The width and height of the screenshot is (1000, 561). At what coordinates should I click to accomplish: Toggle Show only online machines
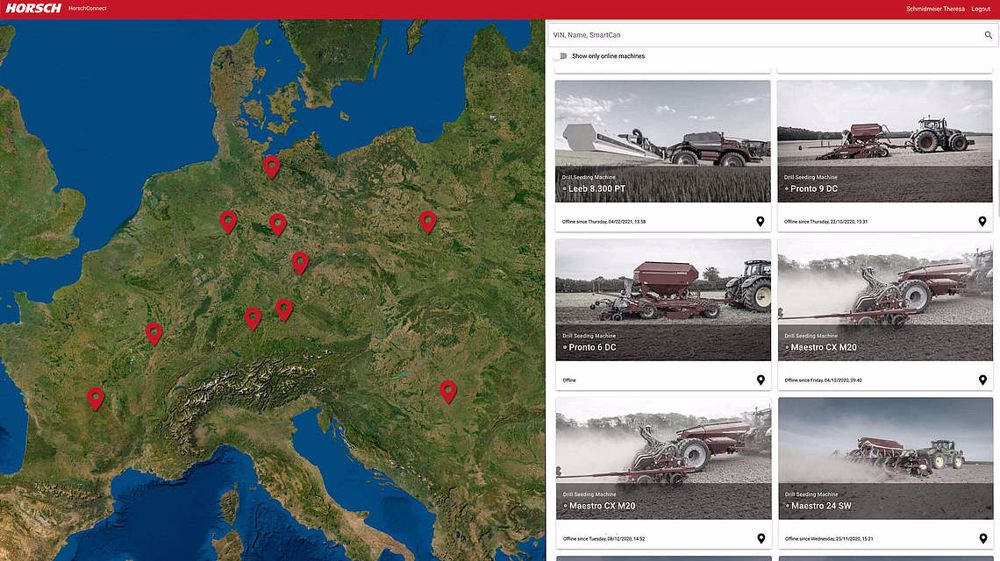tap(561, 56)
